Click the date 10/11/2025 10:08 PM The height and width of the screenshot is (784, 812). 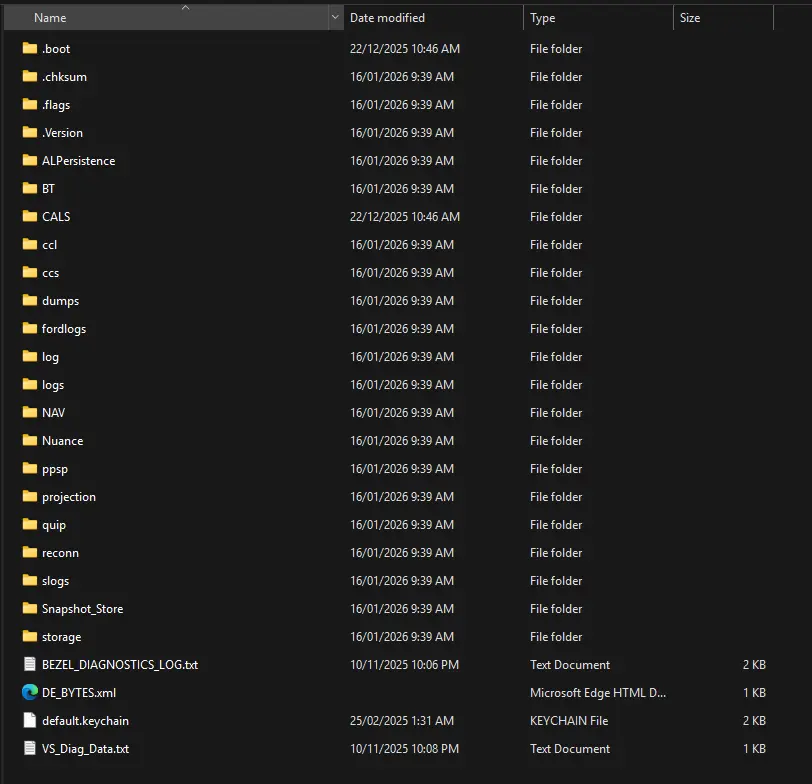pyautogui.click(x=404, y=748)
